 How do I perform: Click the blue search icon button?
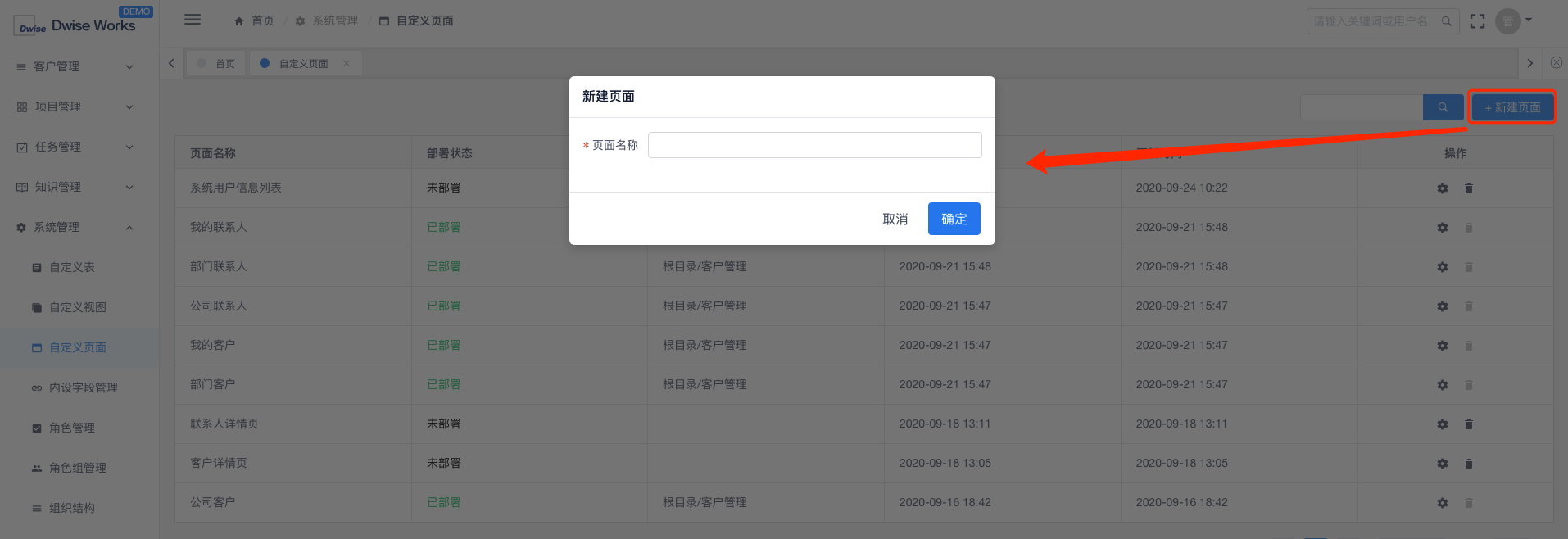[1443, 107]
